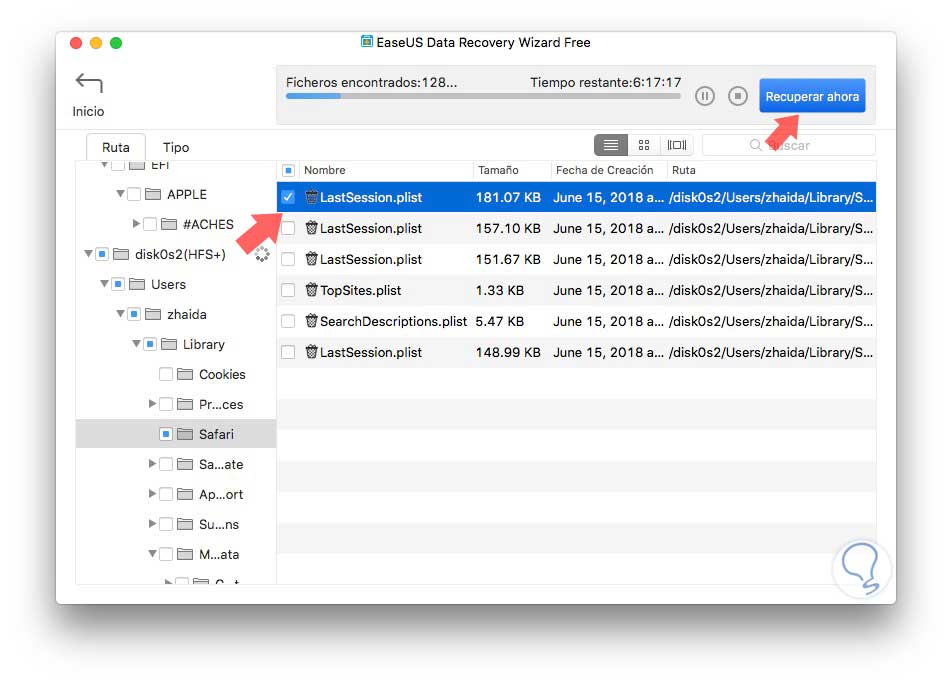This screenshot has height=684, width=952.
Task: Switch to the Tipo tab
Action: coord(176,147)
